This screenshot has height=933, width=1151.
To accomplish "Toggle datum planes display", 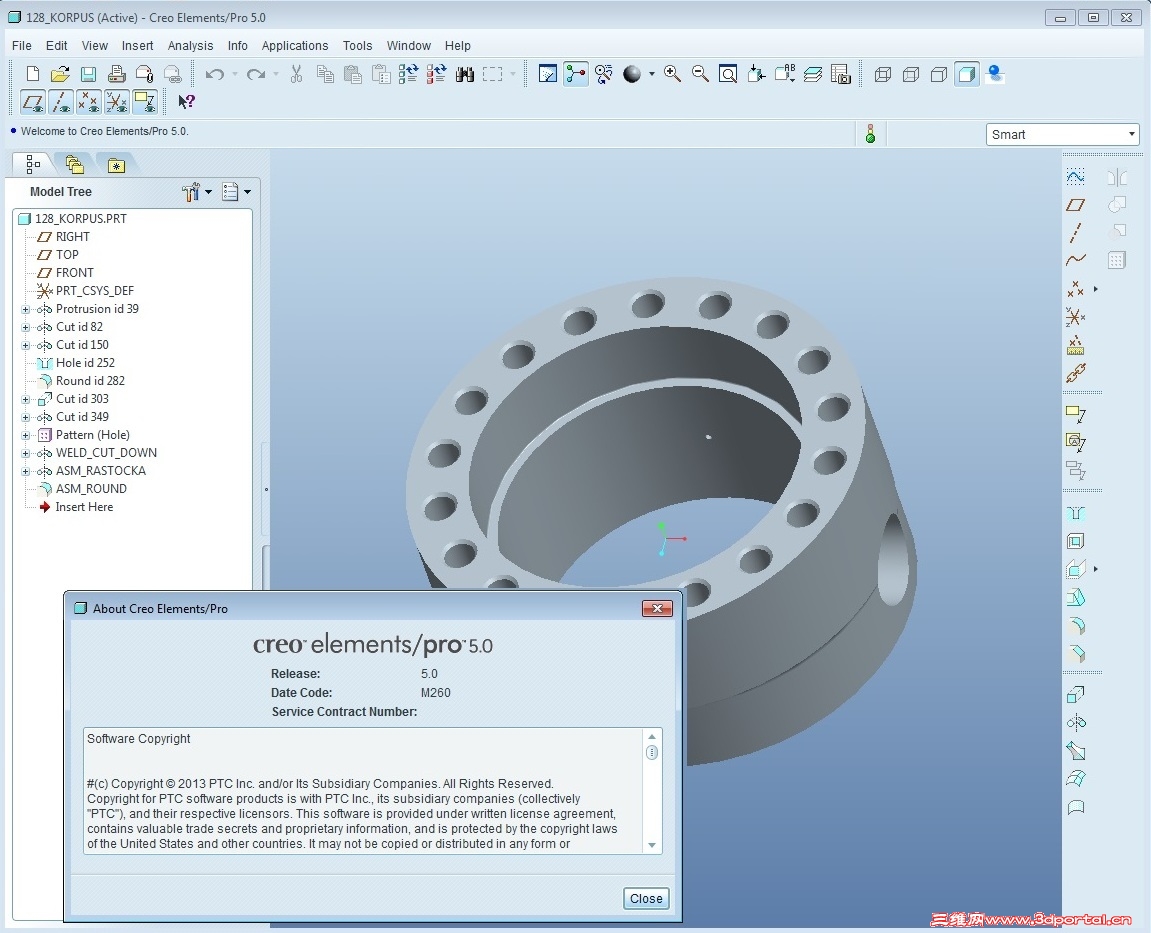I will tap(33, 101).
